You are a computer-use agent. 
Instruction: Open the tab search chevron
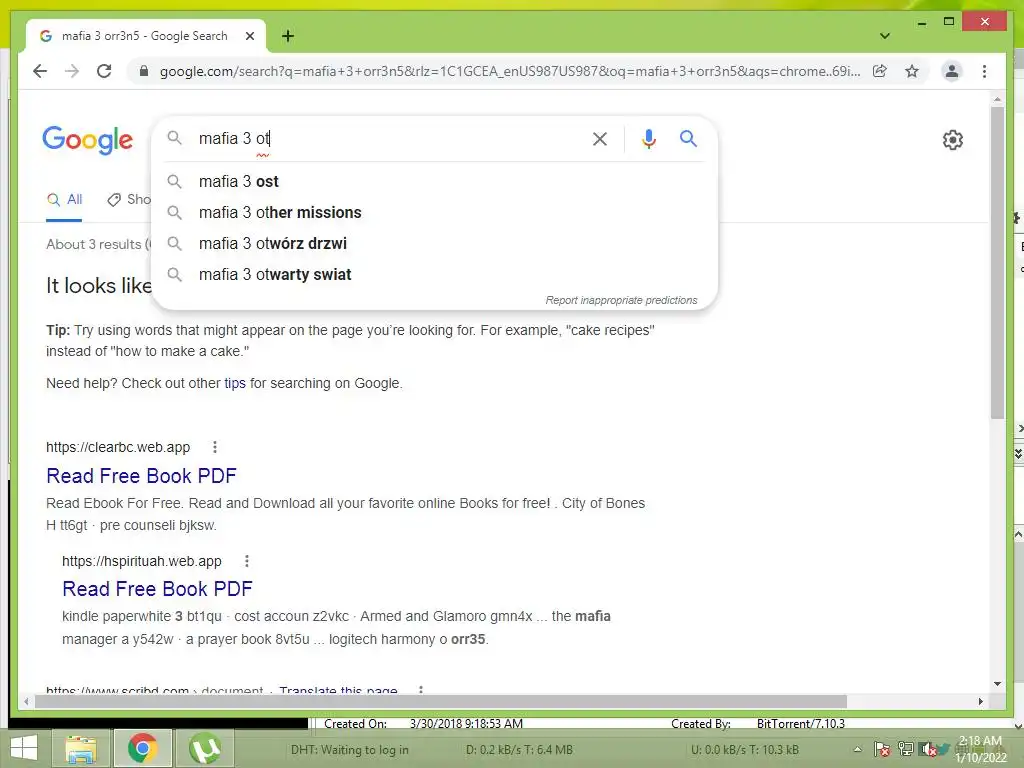pos(884,36)
